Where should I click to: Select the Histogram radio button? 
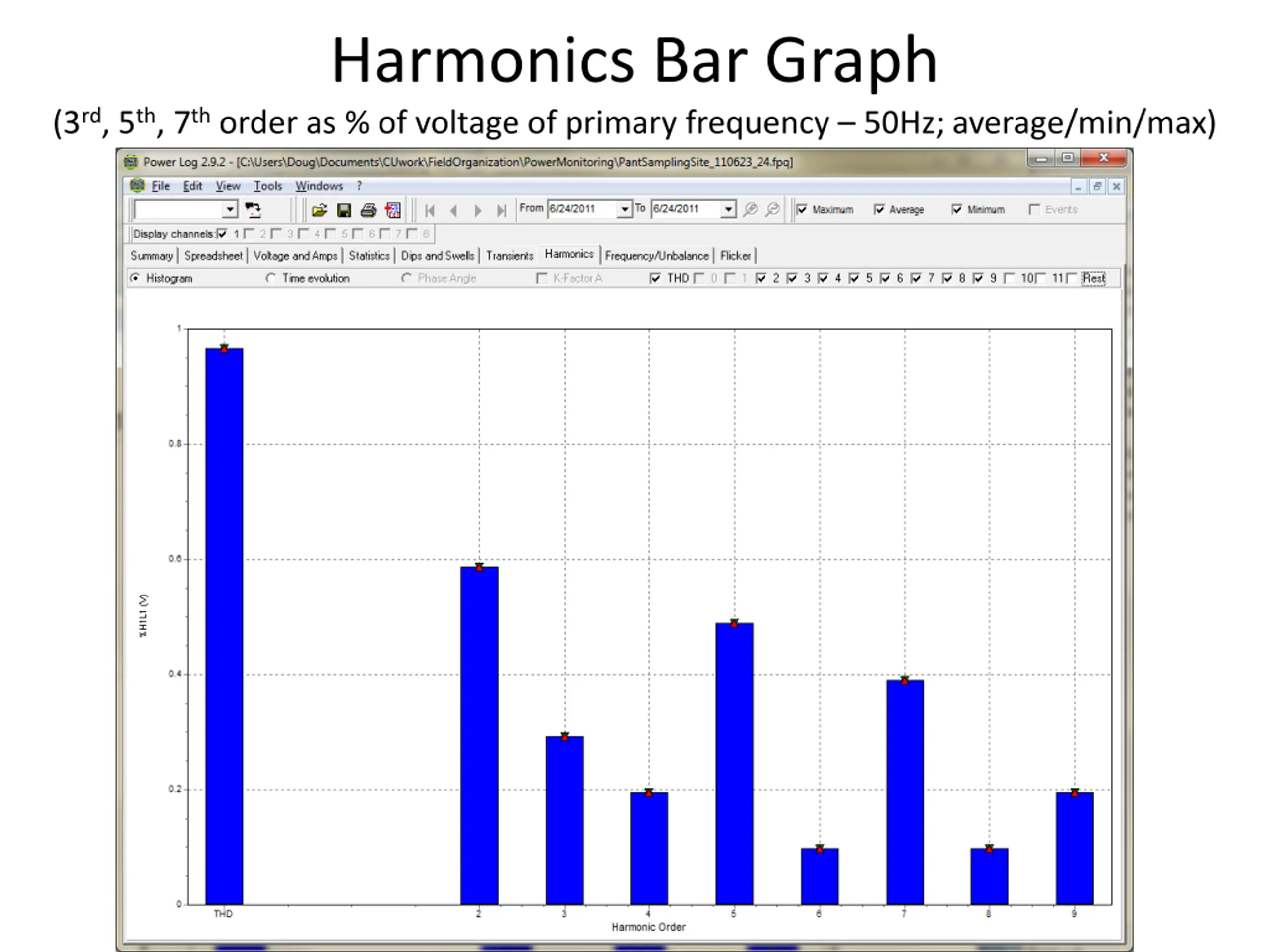click(x=135, y=278)
